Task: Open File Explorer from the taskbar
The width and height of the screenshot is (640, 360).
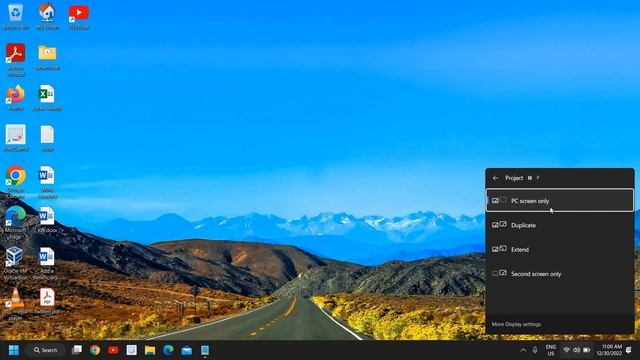Action: click(x=150, y=350)
